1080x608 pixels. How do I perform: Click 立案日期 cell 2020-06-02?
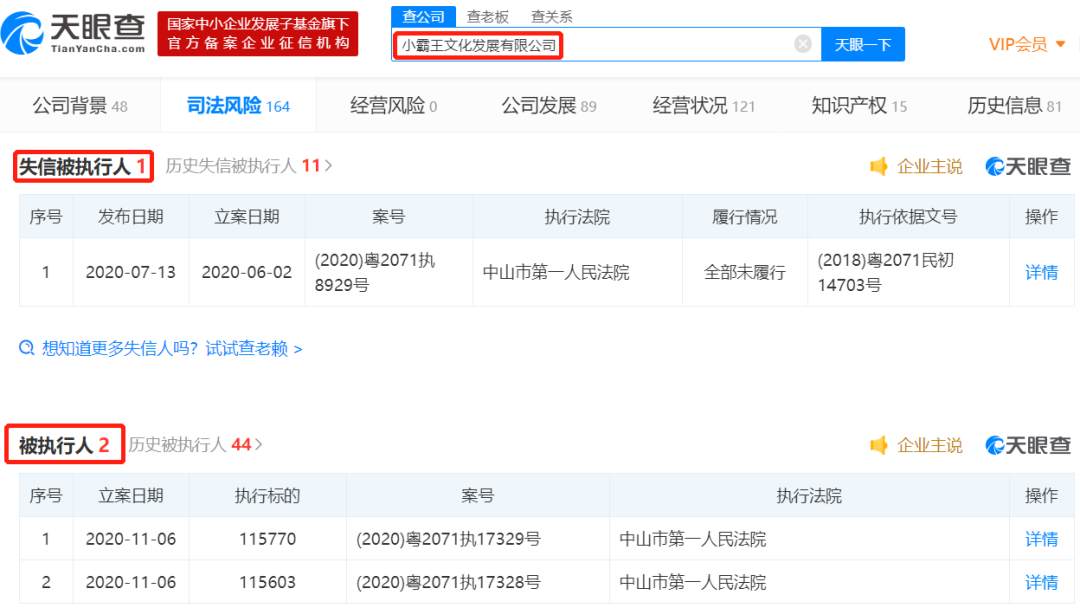click(x=247, y=272)
